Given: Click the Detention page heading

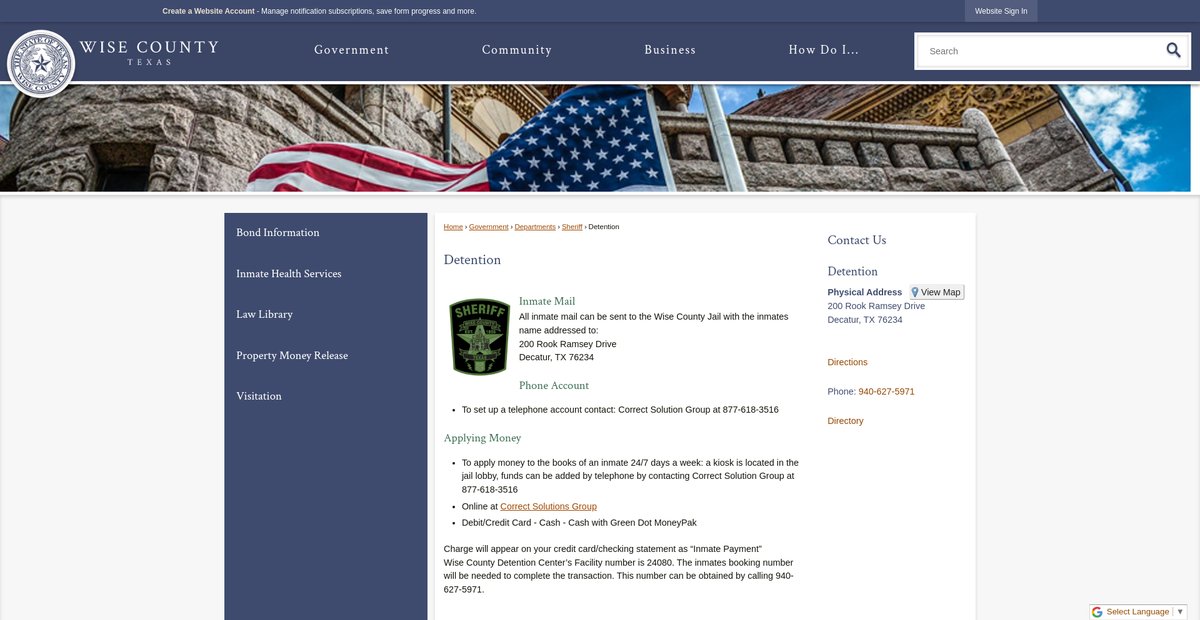Looking at the screenshot, I should (x=472, y=260).
